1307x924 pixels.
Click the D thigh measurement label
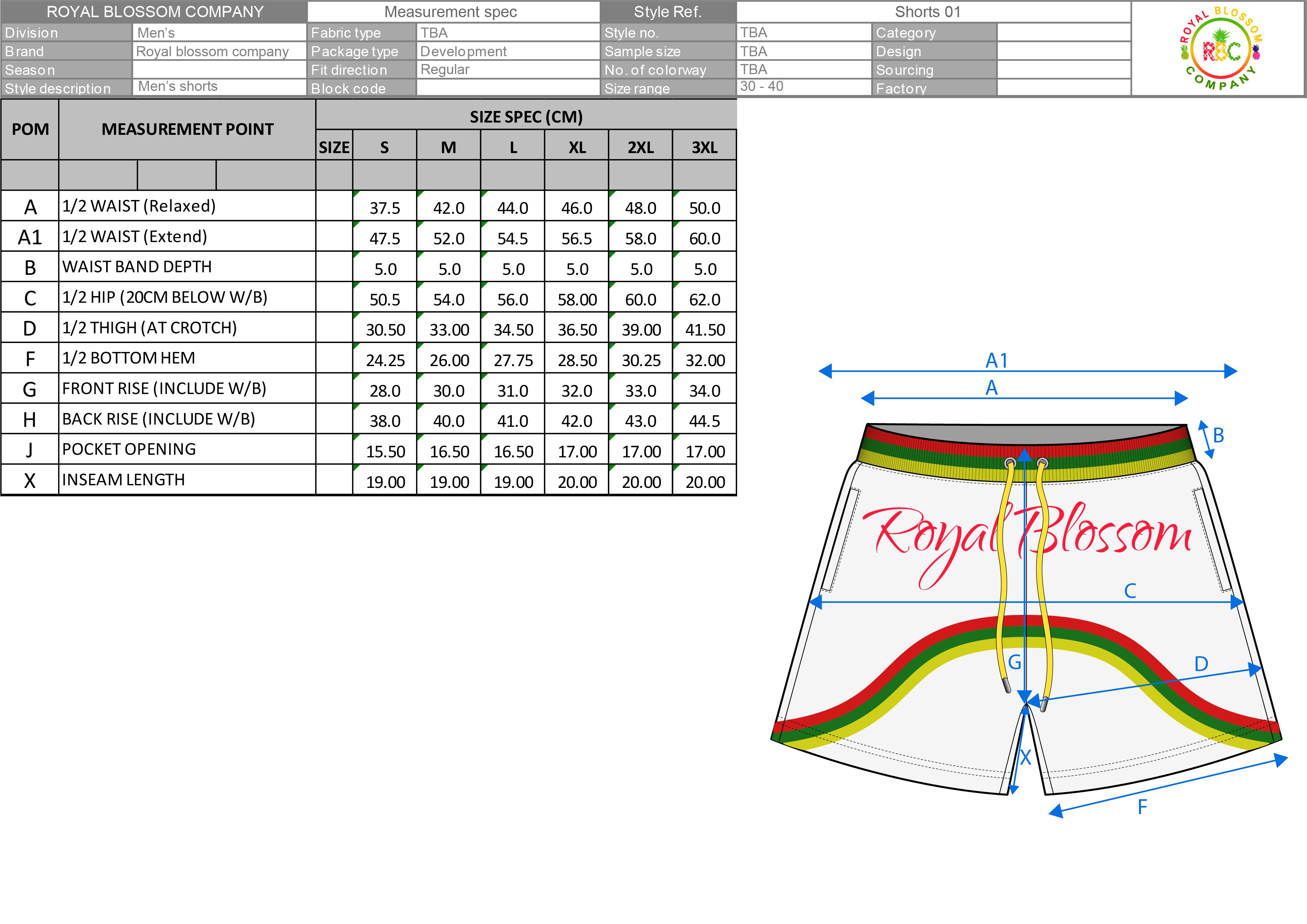(x=1200, y=664)
